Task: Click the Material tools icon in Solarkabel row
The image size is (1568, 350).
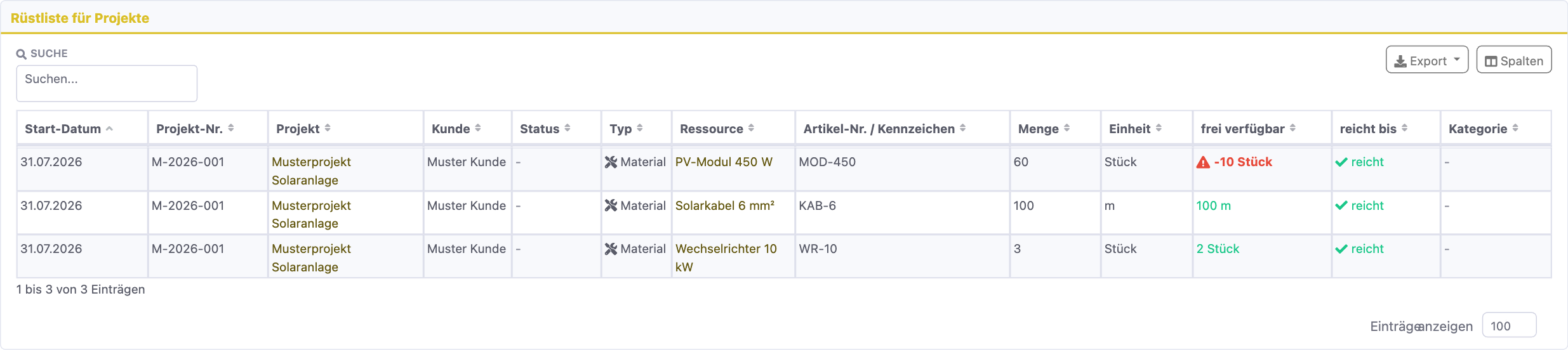Action: click(611, 205)
